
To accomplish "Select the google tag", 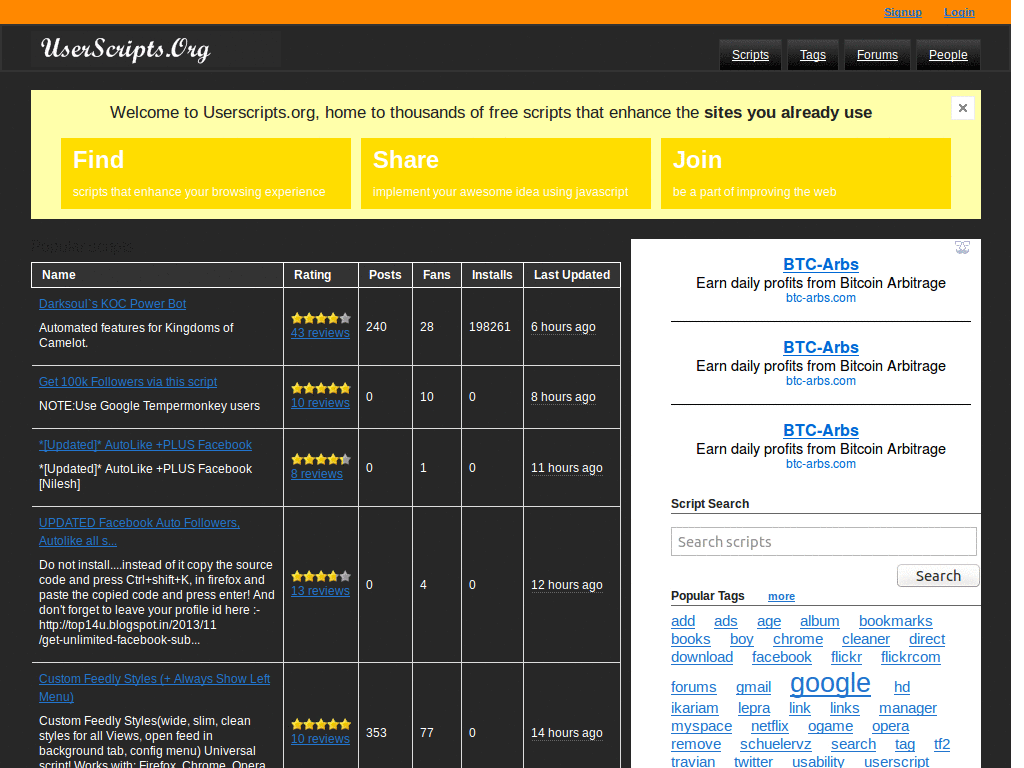I will click(x=830, y=683).
